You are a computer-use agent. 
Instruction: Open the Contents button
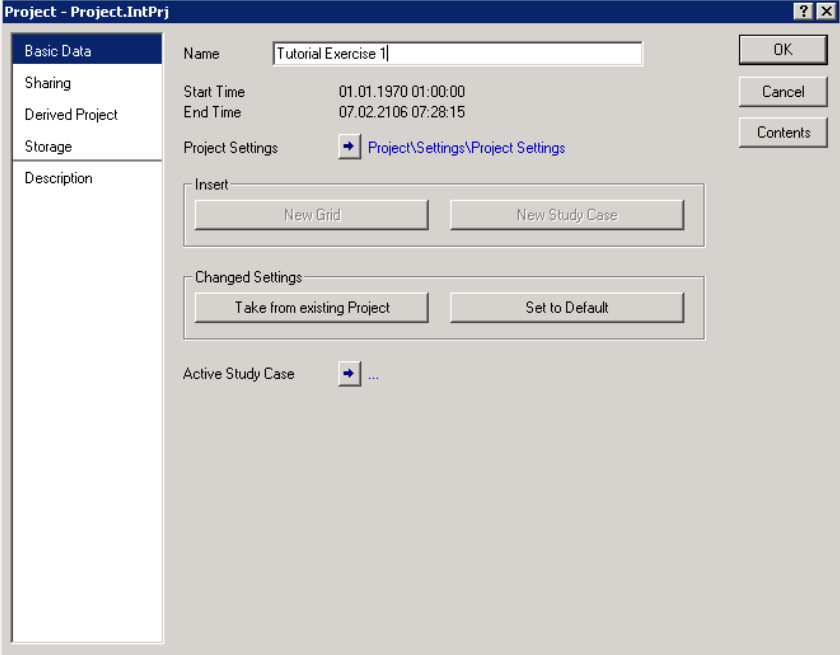pyautogui.click(x=783, y=132)
